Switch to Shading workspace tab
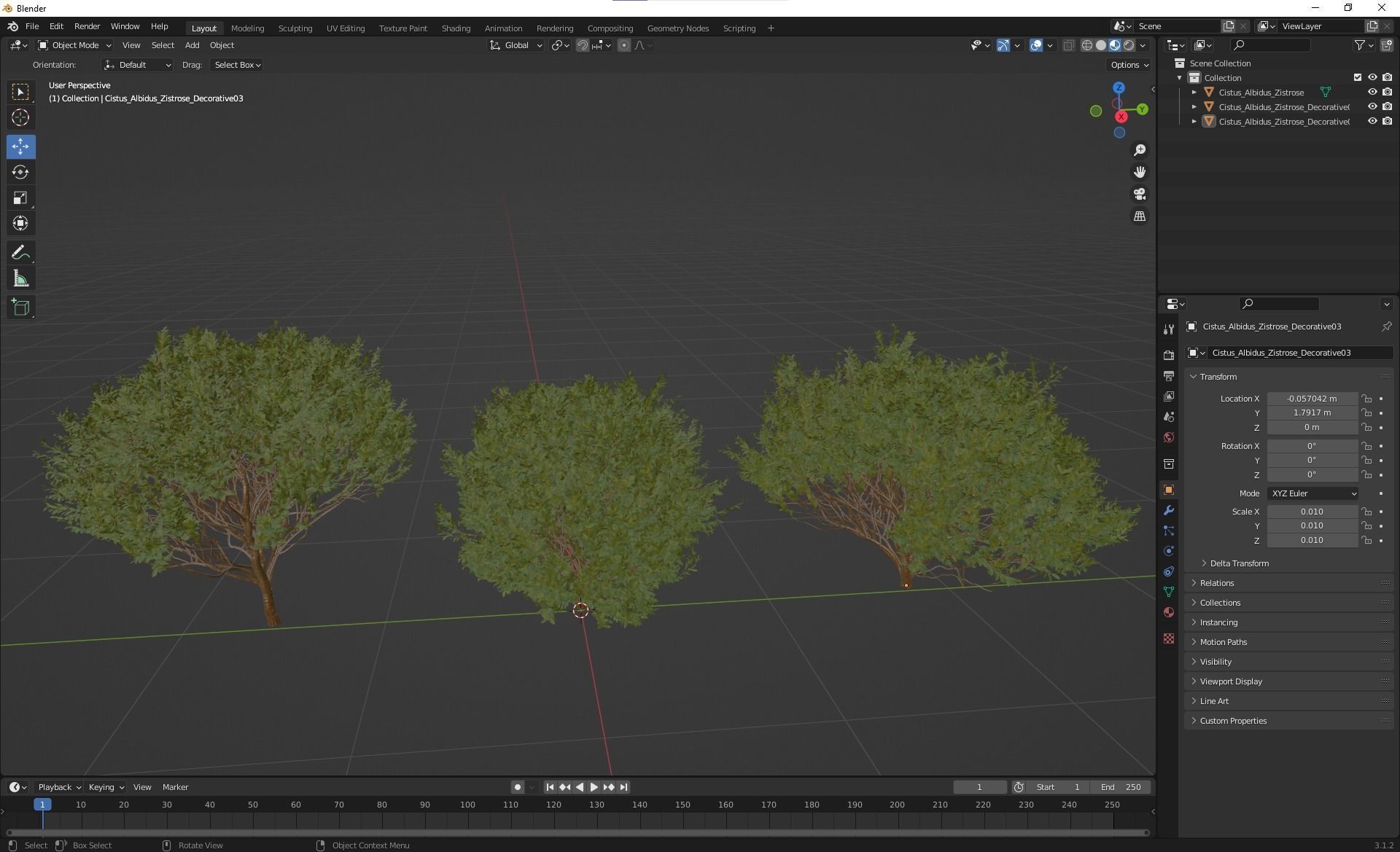This screenshot has width=1400, height=852. (x=456, y=28)
